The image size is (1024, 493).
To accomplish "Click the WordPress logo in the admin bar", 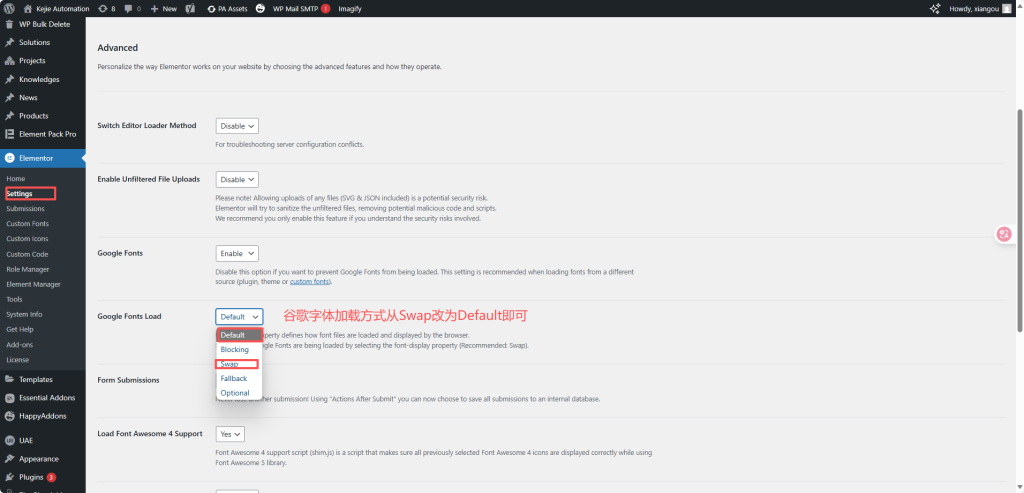I will click(x=9, y=8).
